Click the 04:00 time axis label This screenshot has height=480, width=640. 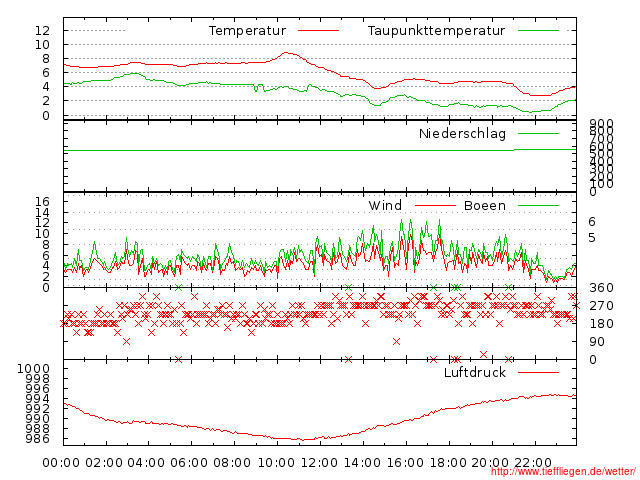(x=147, y=463)
